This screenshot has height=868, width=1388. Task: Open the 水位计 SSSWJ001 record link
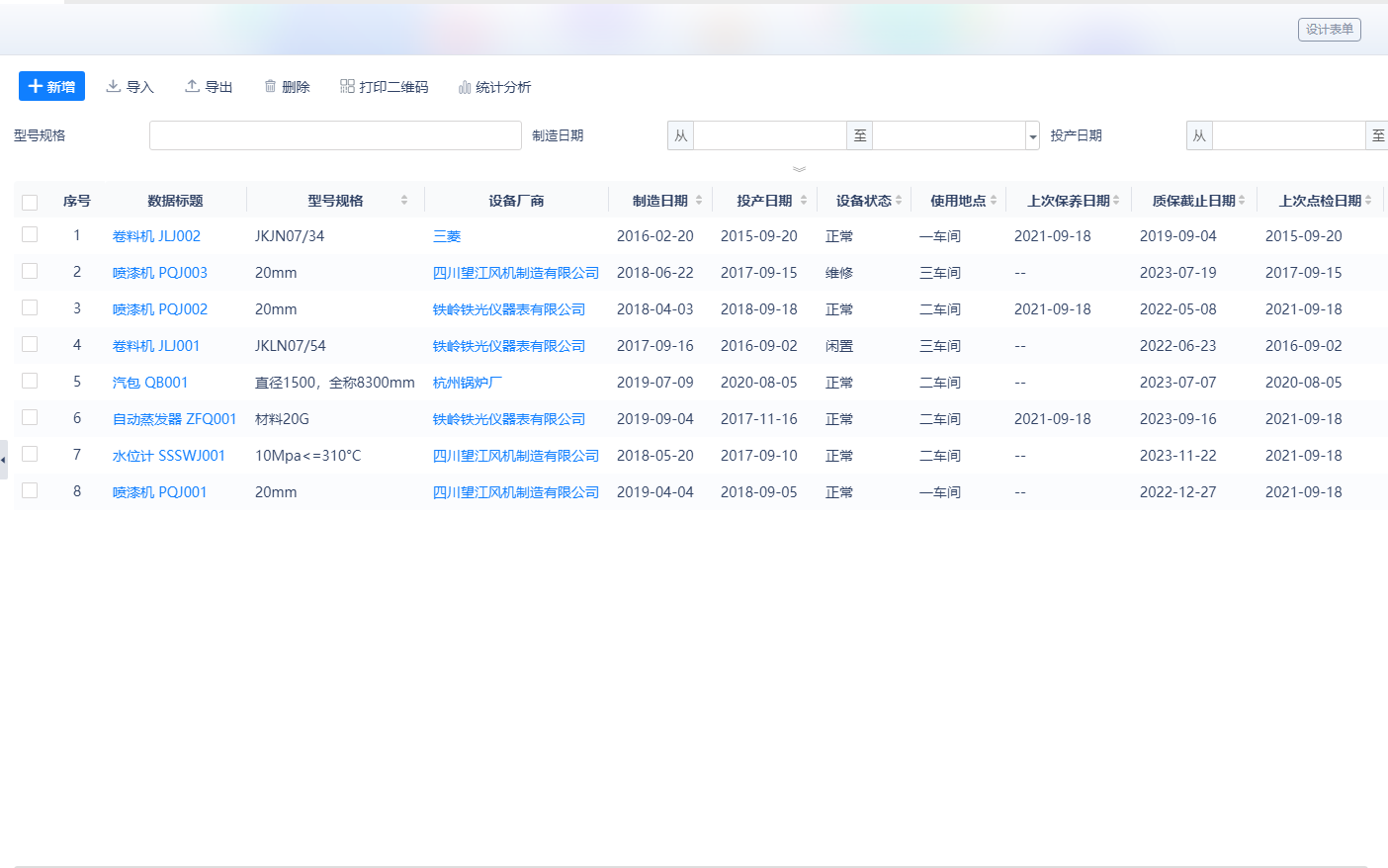169,456
